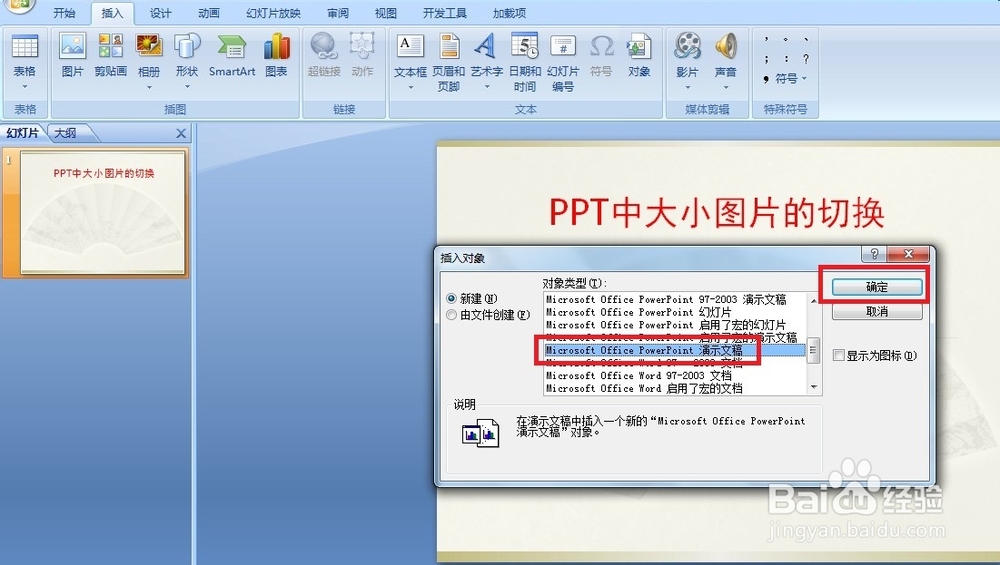Open the 开发工具 ribbon tab
This screenshot has width=1000, height=565.
[x=445, y=13]
